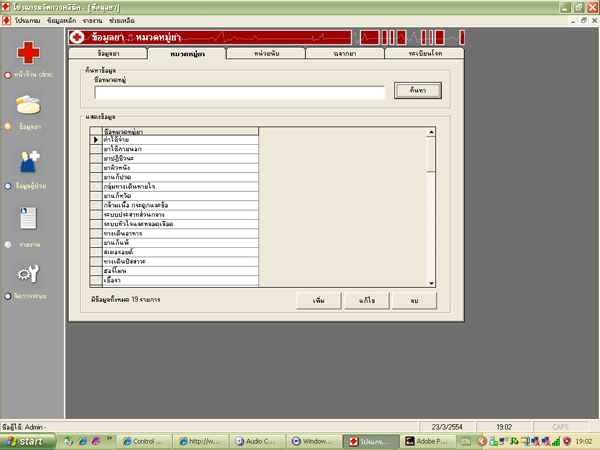Select the ข้อมูลผู้ป่วย radio indicator in sidebar
Image resolution: width=600 pixels, height=450 pixels.
coord(7,185)
